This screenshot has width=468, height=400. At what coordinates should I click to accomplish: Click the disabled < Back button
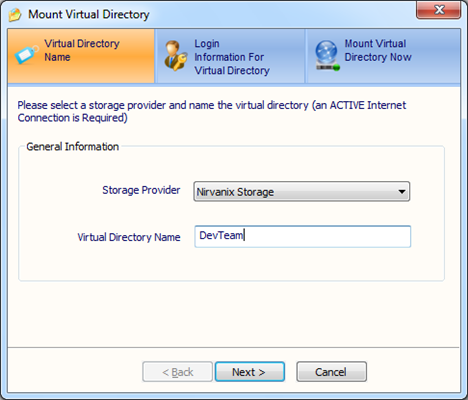177,372
